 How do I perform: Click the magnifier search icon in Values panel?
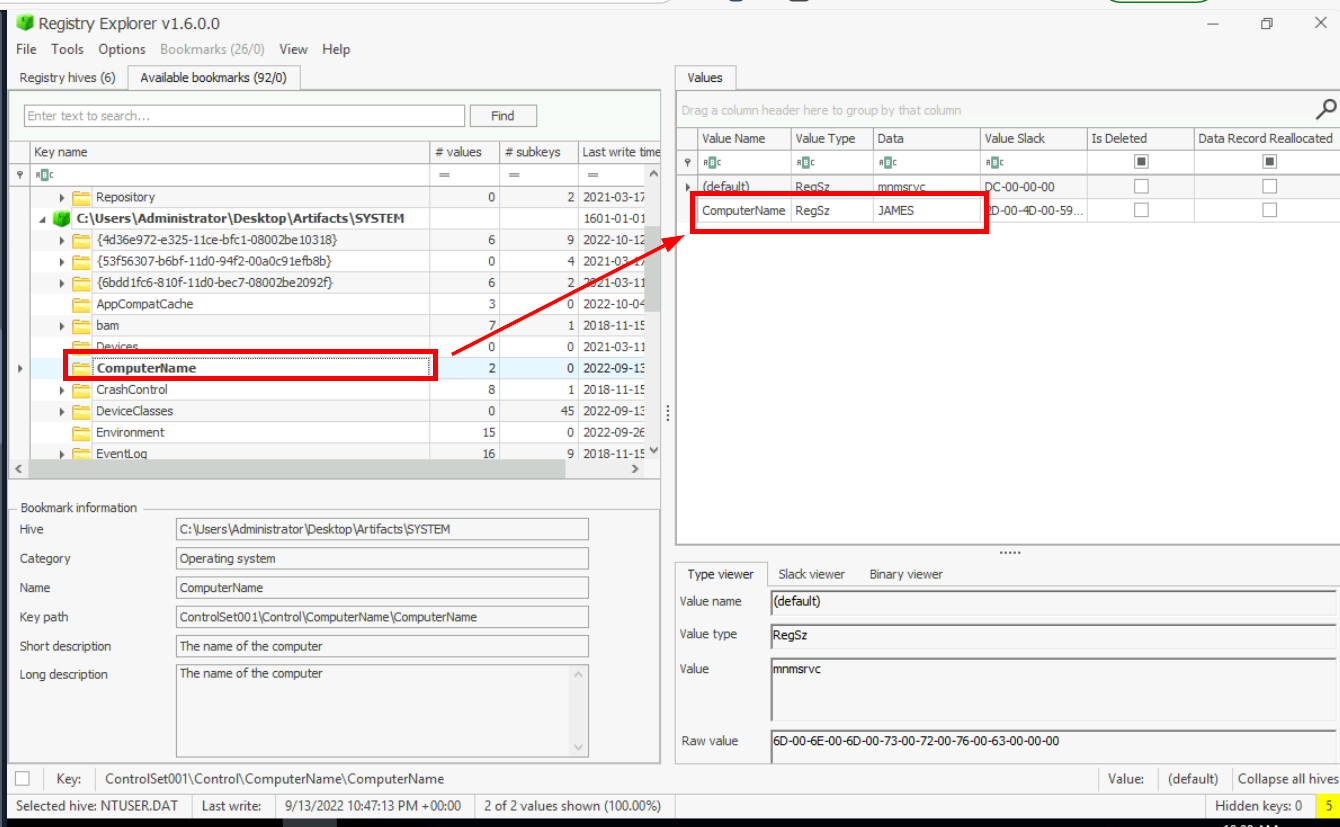1326,109
